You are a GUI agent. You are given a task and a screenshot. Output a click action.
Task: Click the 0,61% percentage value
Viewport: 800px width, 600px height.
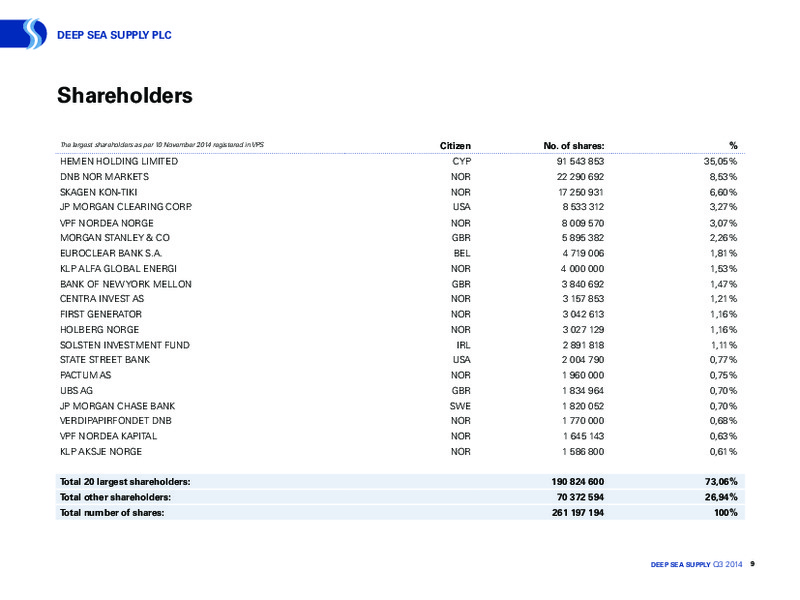point(723,452)
